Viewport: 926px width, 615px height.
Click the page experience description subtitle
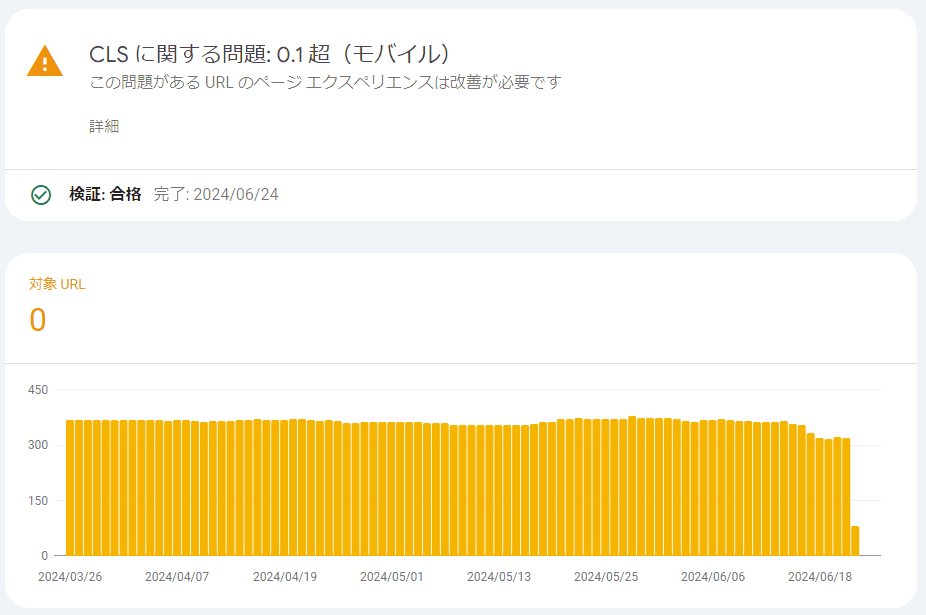click(325, 82)
